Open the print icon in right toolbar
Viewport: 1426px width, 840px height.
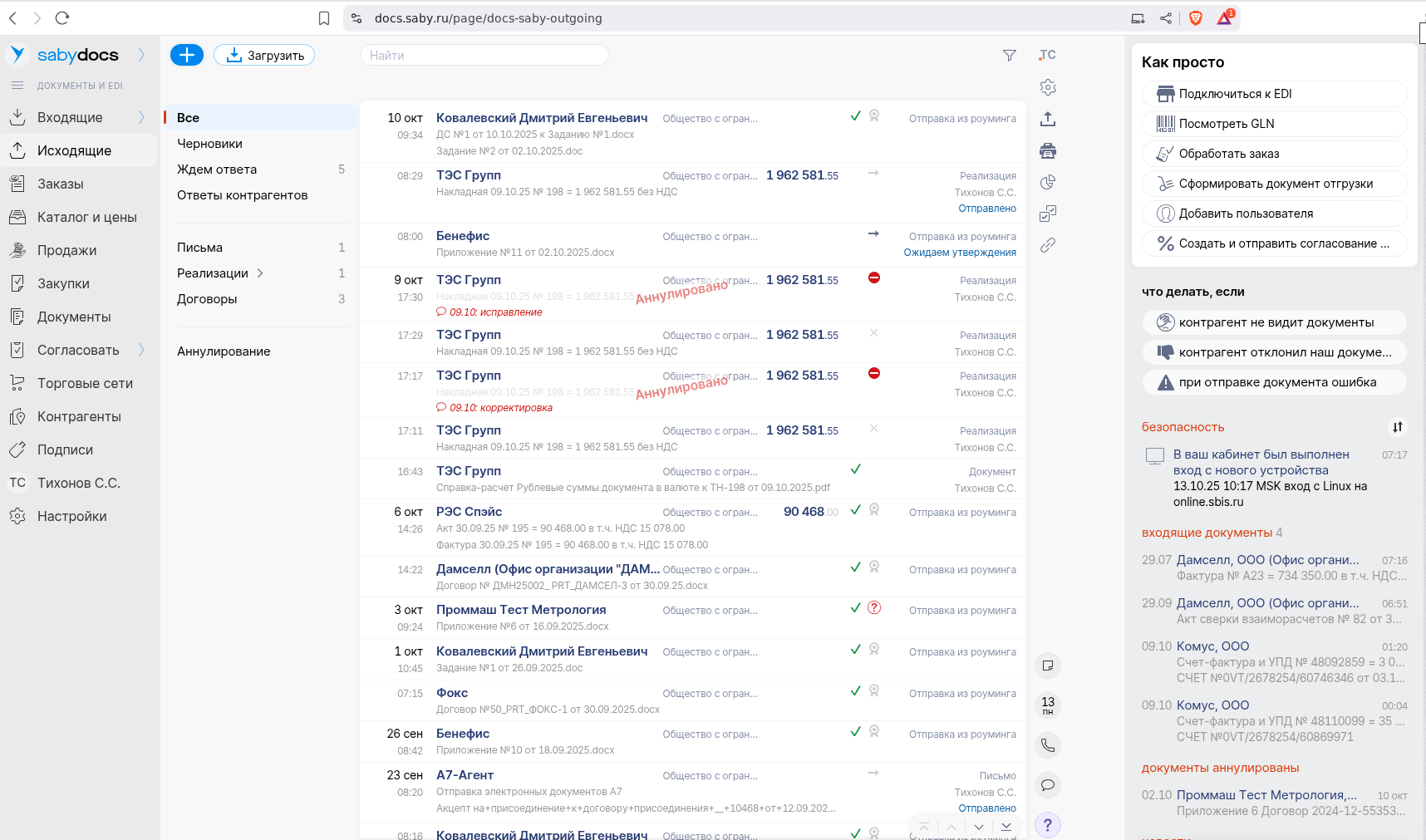[x=1048, y=151]
